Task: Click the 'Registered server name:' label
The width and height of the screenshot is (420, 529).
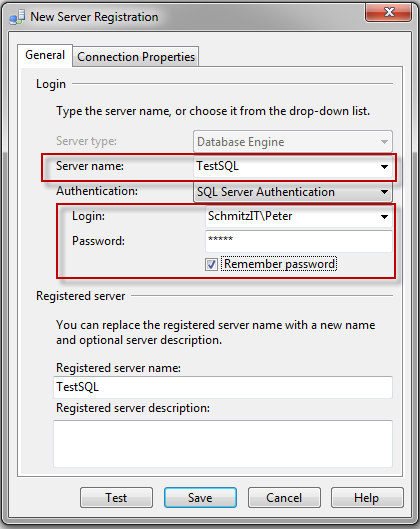Action: (x=118, y=368)
